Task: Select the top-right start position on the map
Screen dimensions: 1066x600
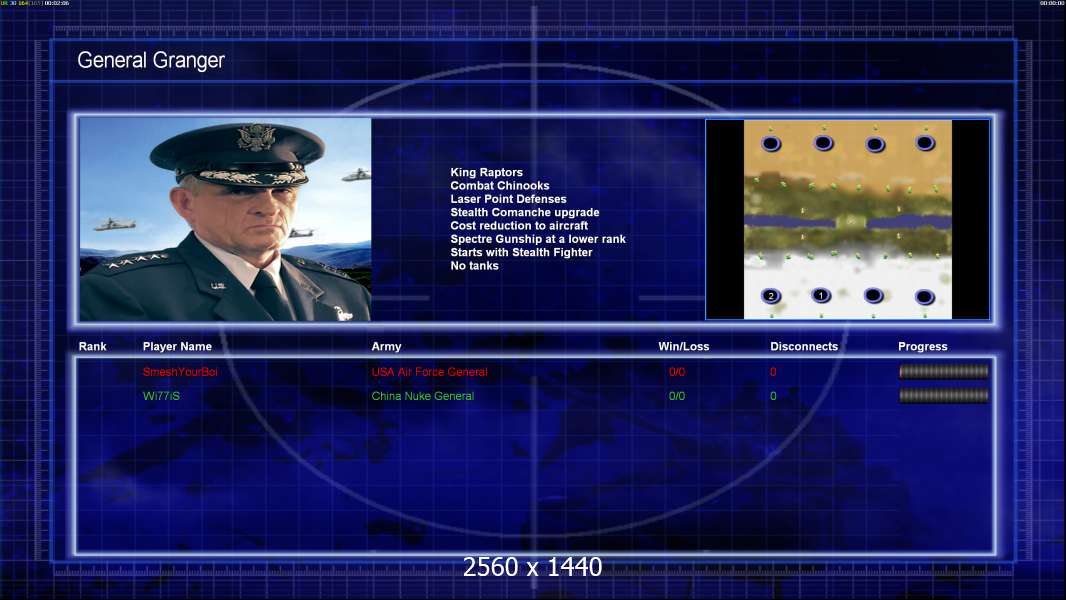Action: (925, 143)
